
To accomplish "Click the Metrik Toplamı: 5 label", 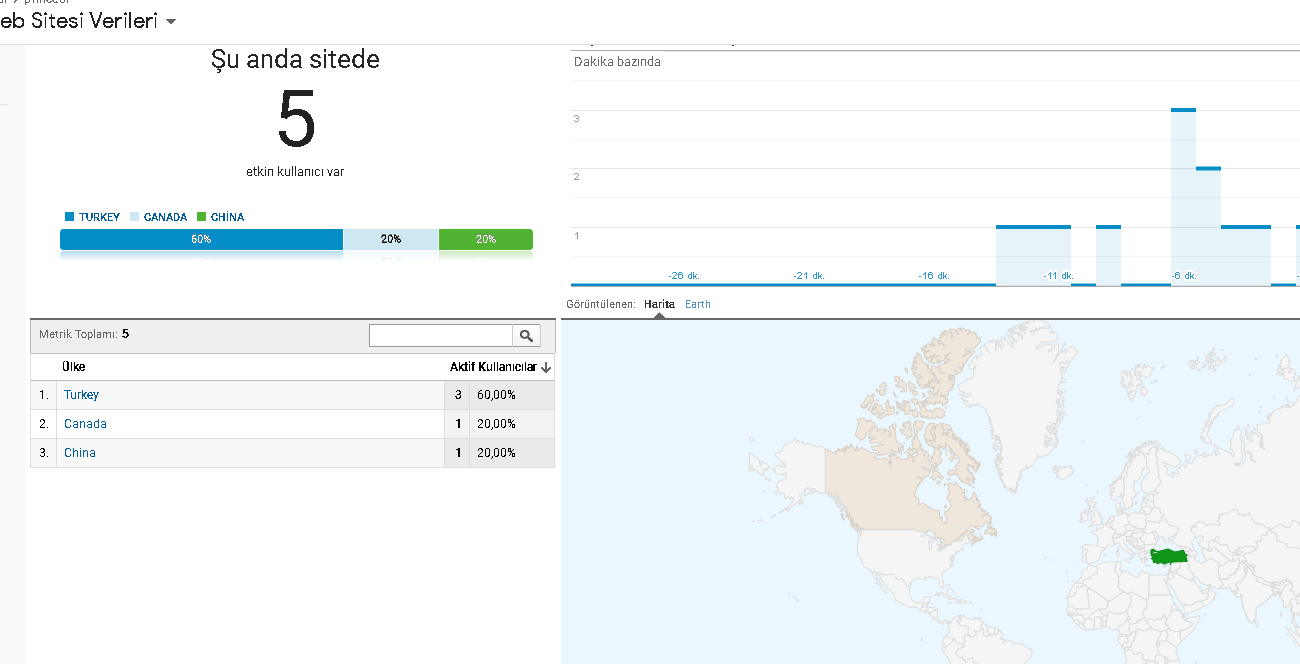I will coord(84,334).
